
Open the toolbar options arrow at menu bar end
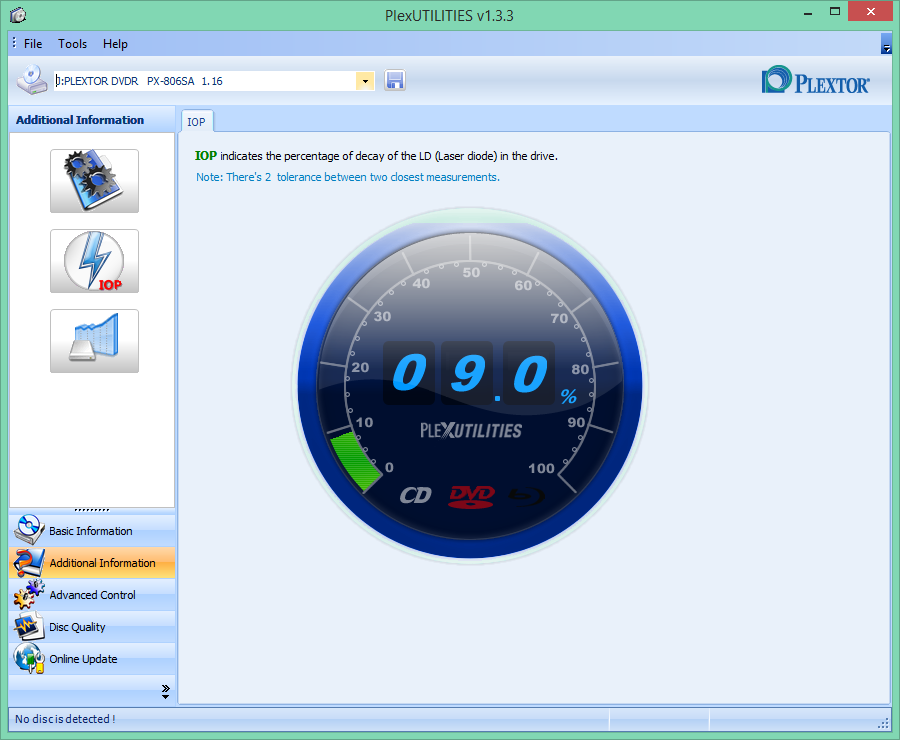[886, 44]
